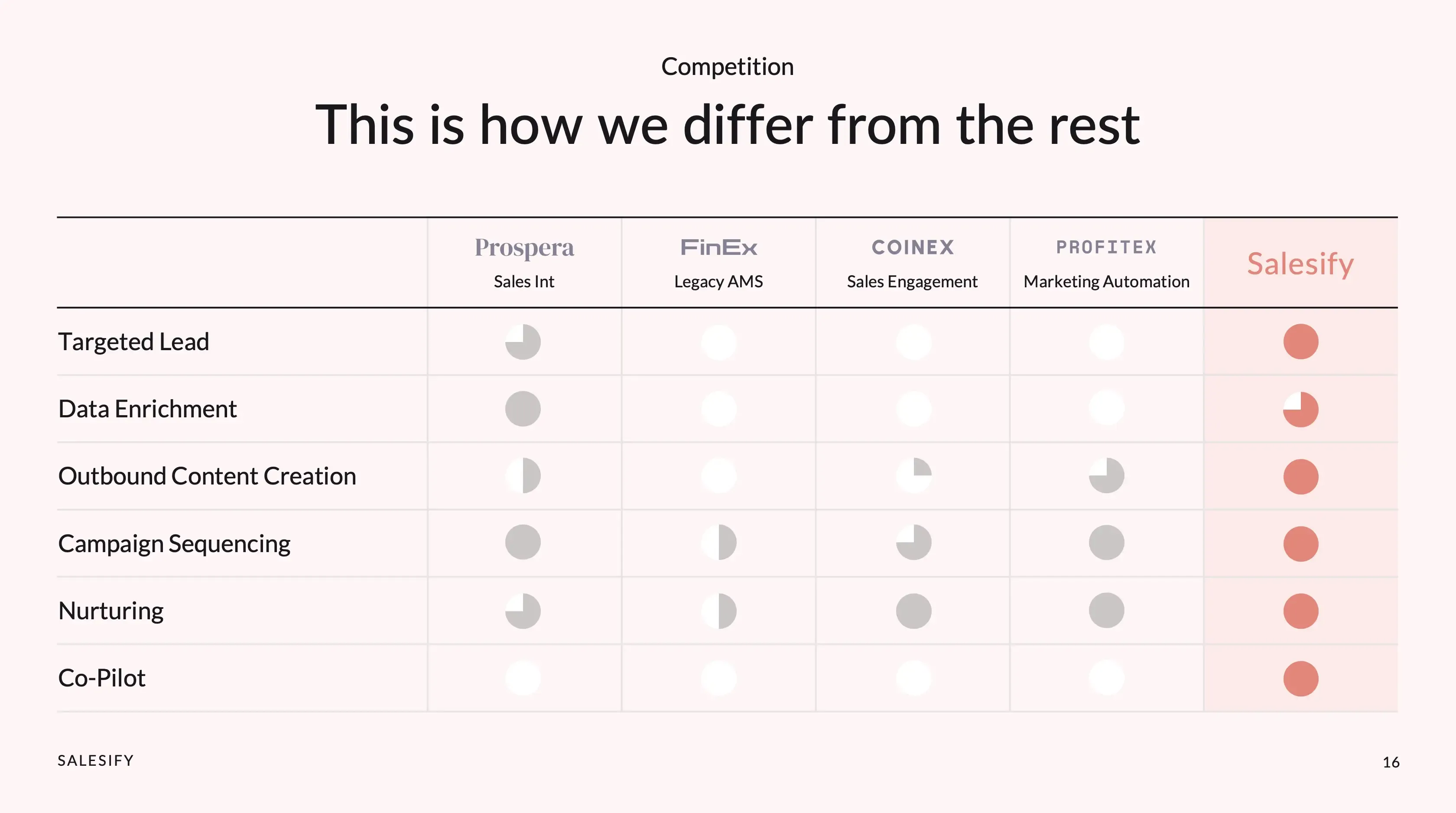Select COINEX's Outbound Content Creation quarter circle
Screen dimensions: 1456x813
coord(913,475)
